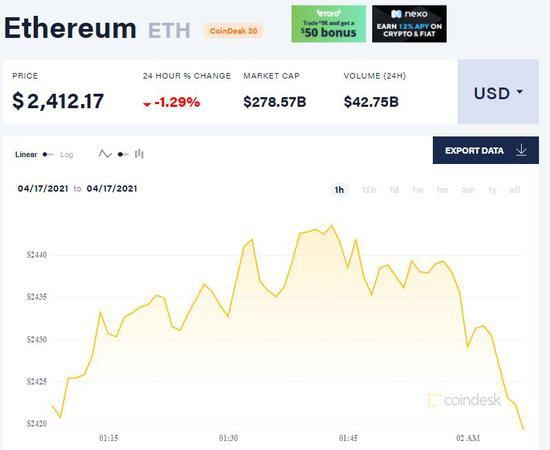Click the download arrow in Export Data

521,150
